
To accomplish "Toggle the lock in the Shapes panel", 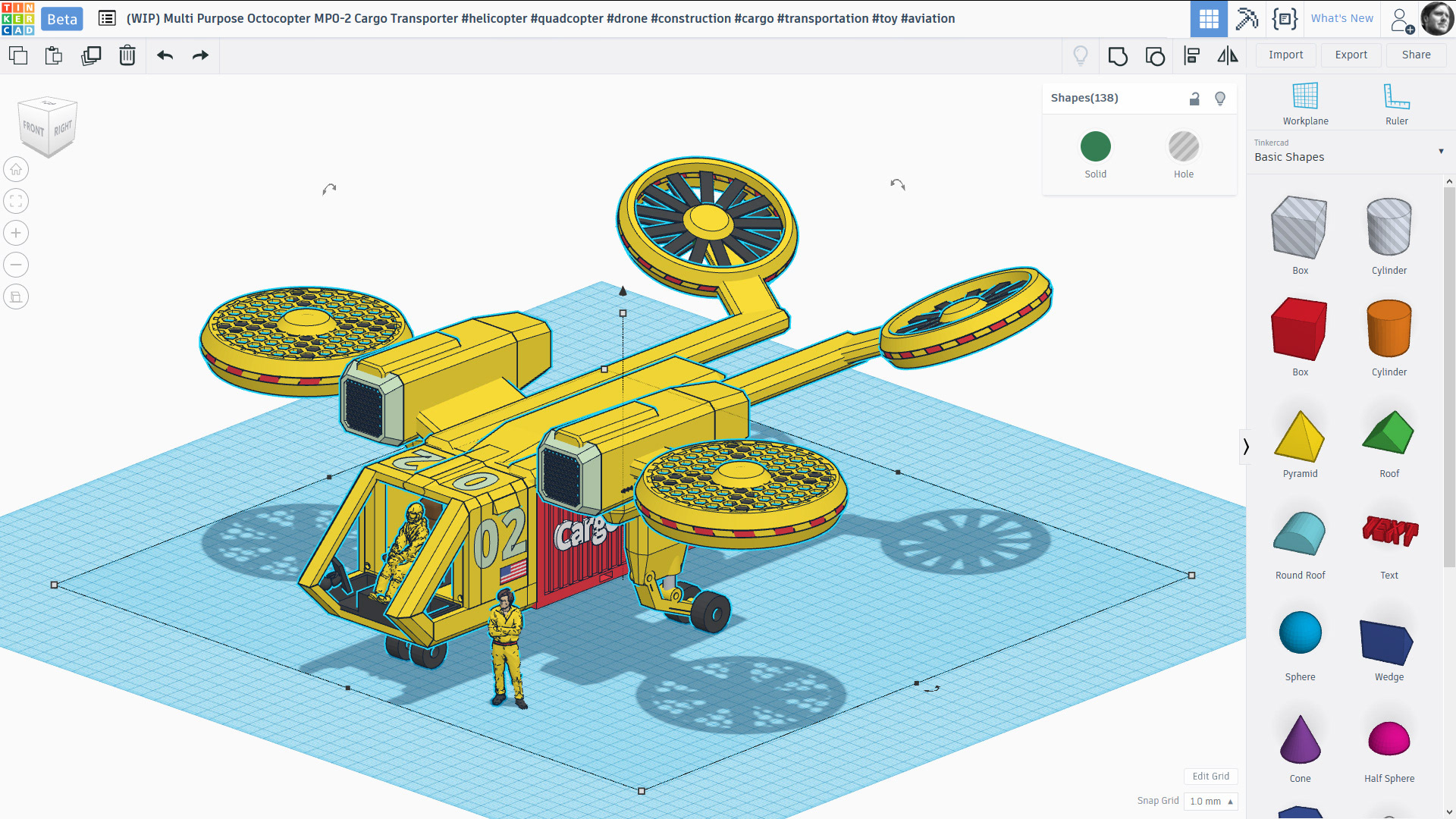I will click(x=1194, y=99).
